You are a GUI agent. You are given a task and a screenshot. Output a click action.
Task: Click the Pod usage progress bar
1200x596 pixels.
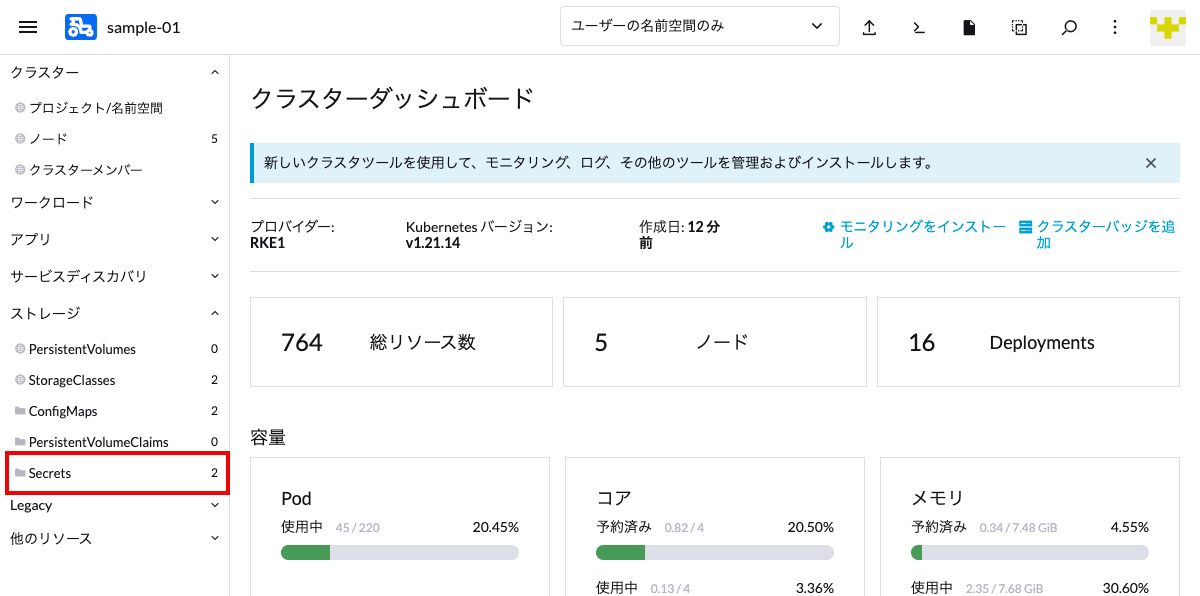(400, 552)
